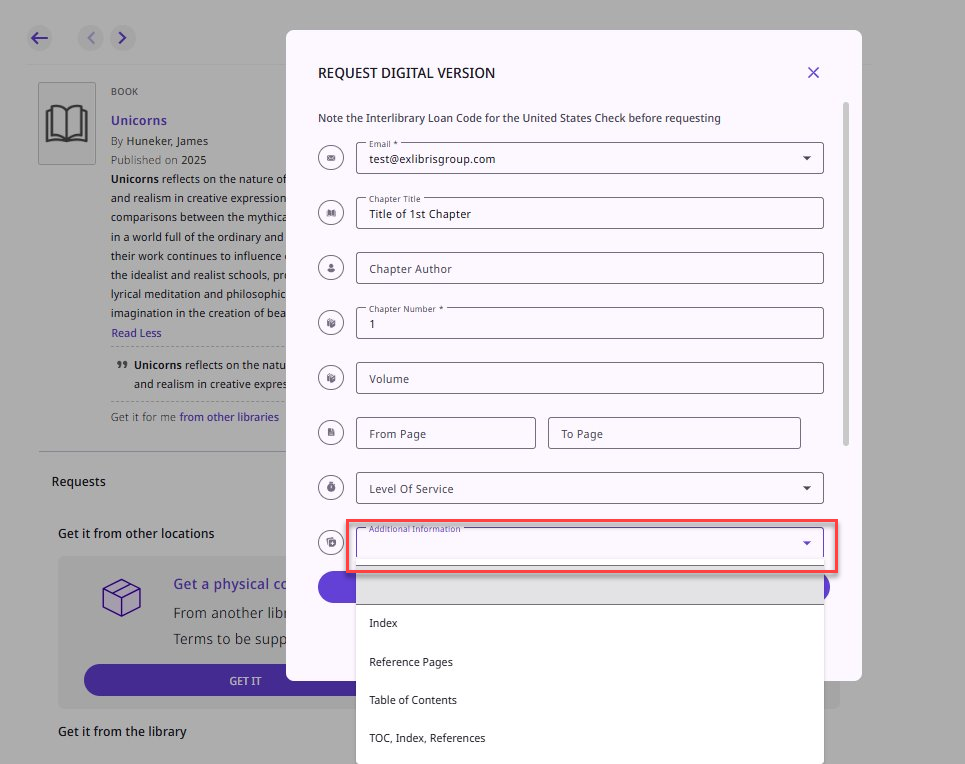The width and height of the screenshot is (965, 764).
Task: Open the Email address dropdown
Action: [806, 157]
